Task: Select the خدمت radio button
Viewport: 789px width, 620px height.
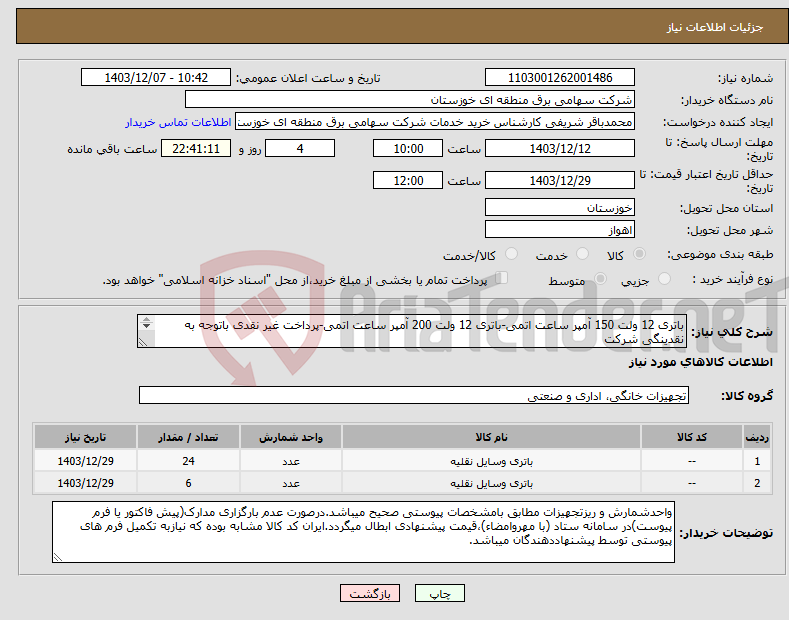Action: pos(582,254)
